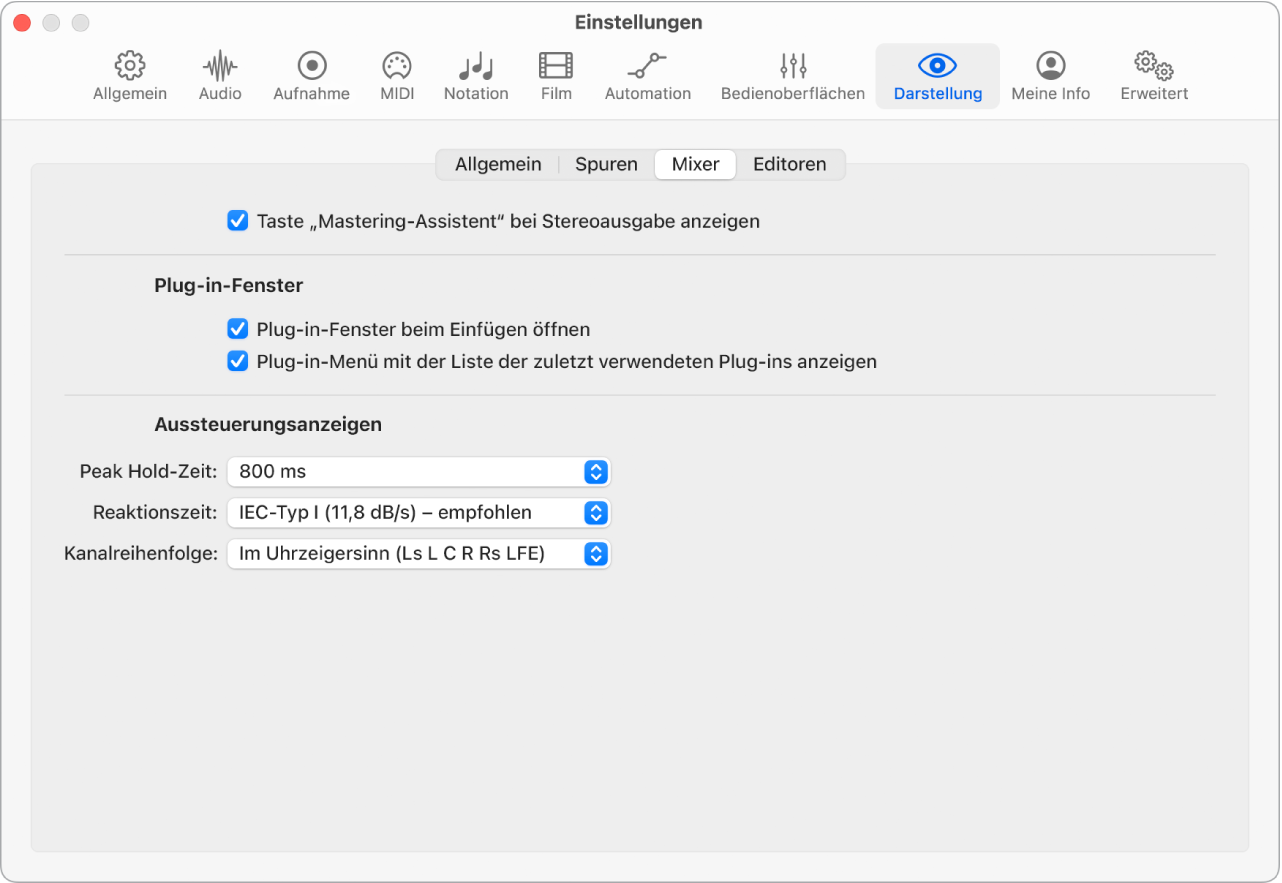
Task: Click the Peak Hold-Zeit label
Action: [148, 471]
